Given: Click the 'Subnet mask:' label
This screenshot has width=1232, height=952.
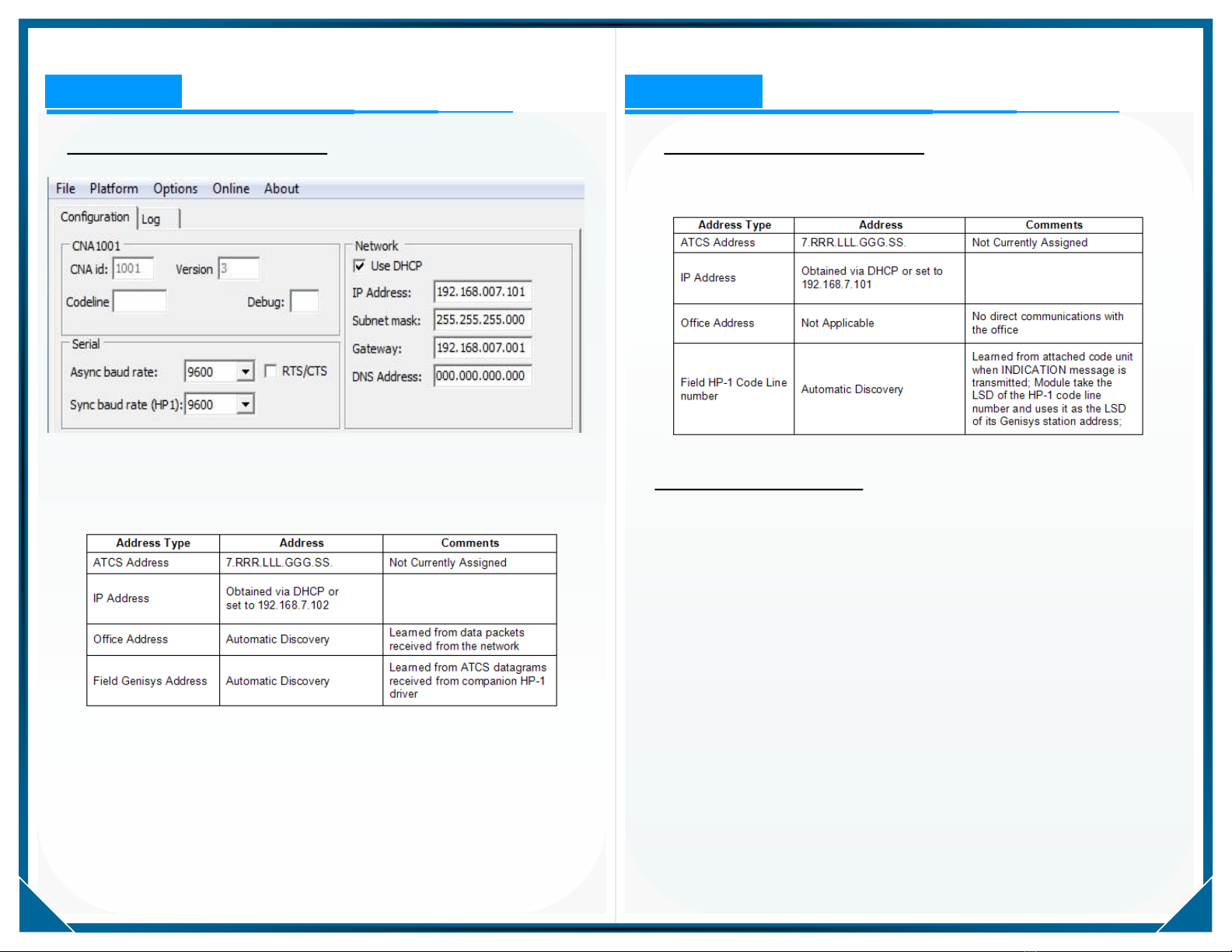Looking at the screenshot, I should pyautogui.click(x=386, y=320).
